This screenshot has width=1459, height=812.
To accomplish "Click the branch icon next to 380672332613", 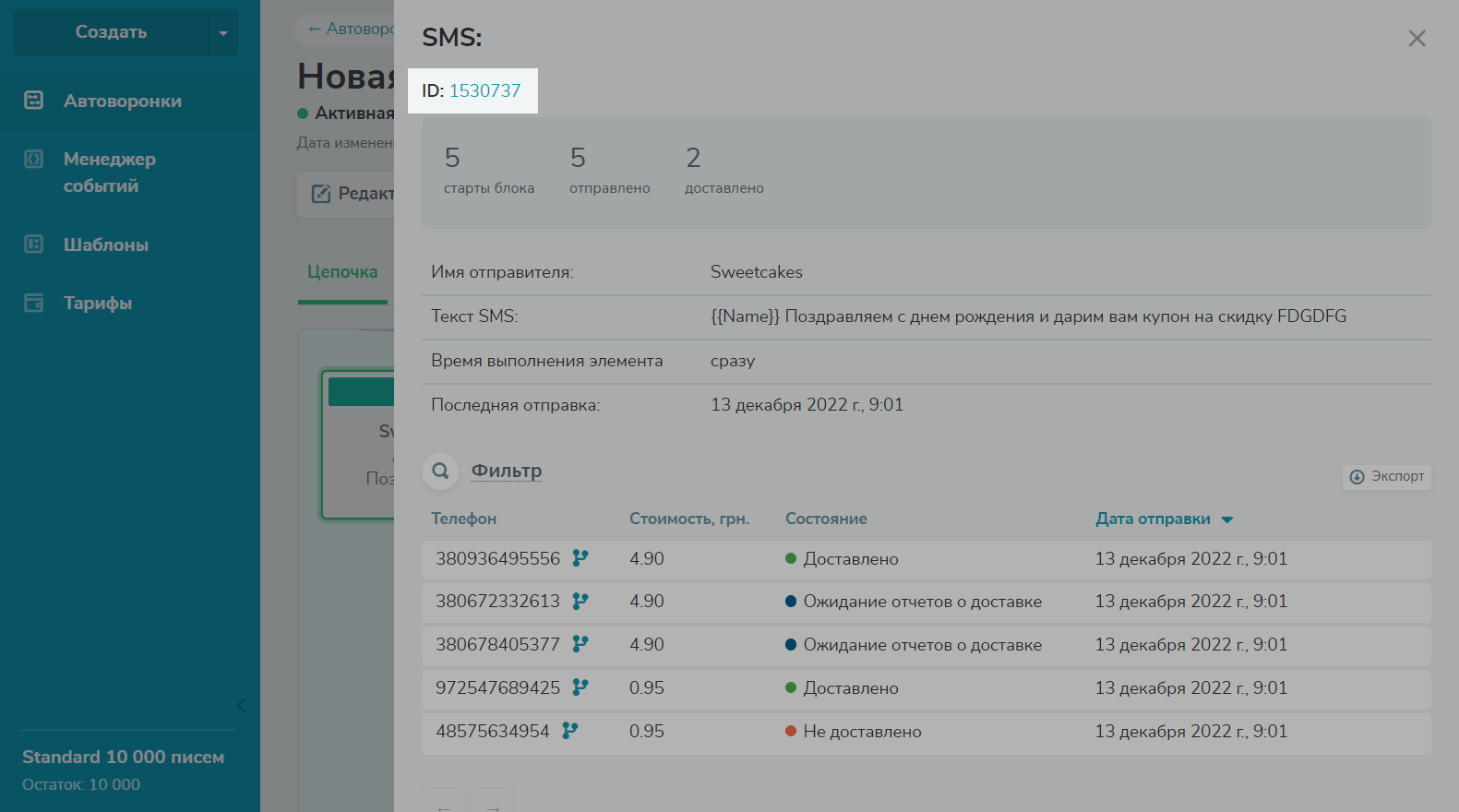I will [580, 602].
